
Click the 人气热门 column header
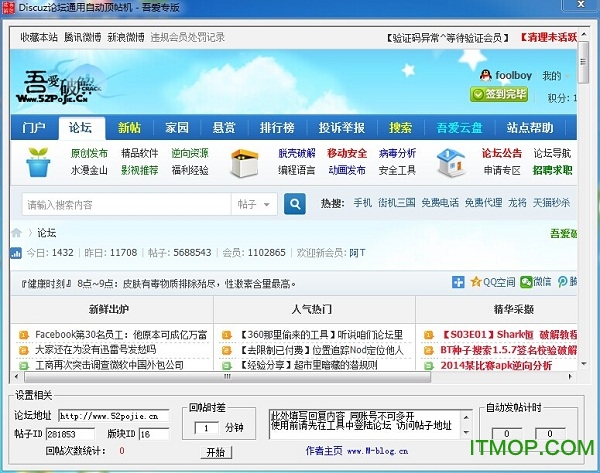311,309
